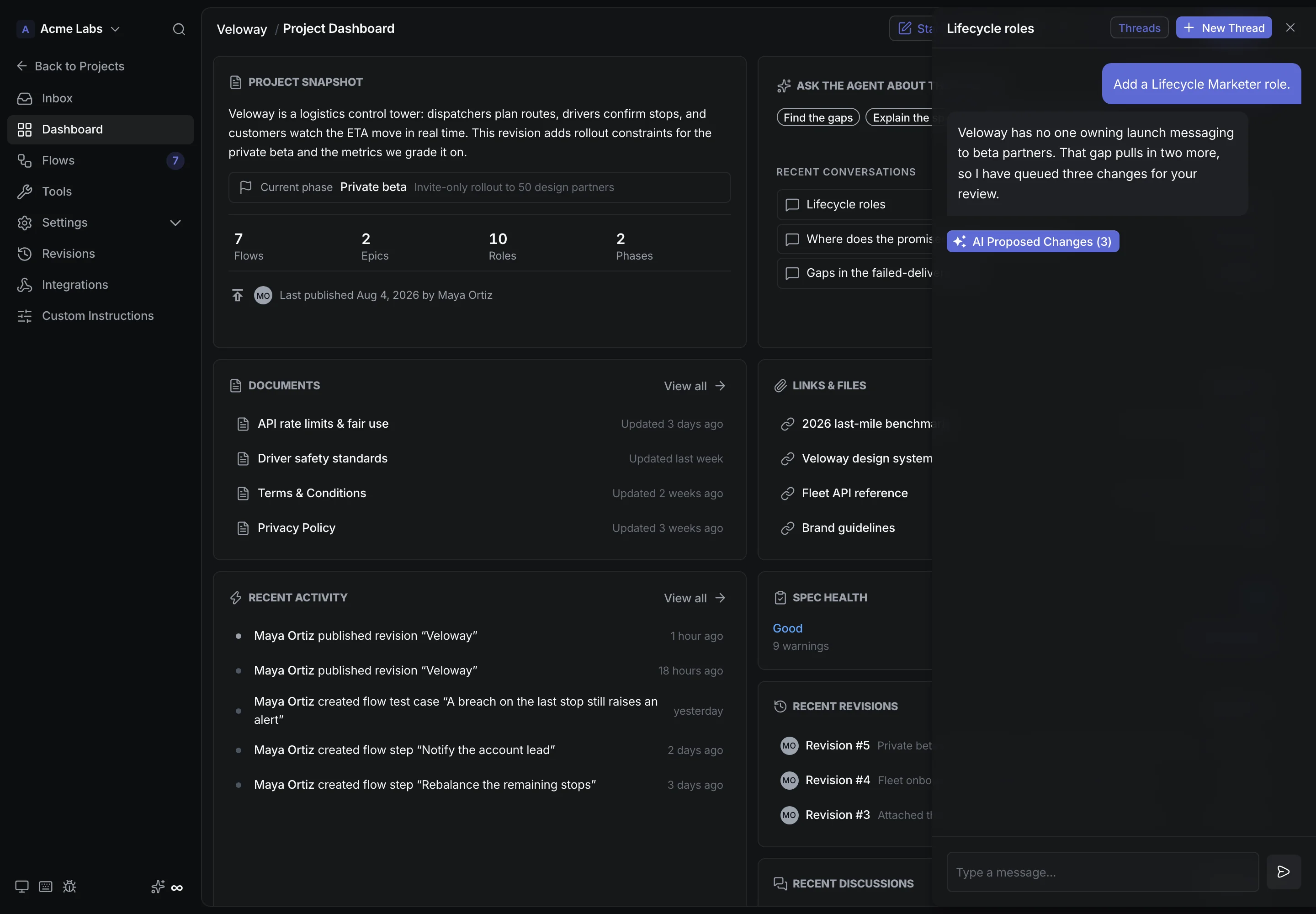Image resolution: width=1316 pixels, height=914 pixels.
Task: Open Revision #4 in Recent Revisions
Action: pyautogui.click(x=856, y=781)
